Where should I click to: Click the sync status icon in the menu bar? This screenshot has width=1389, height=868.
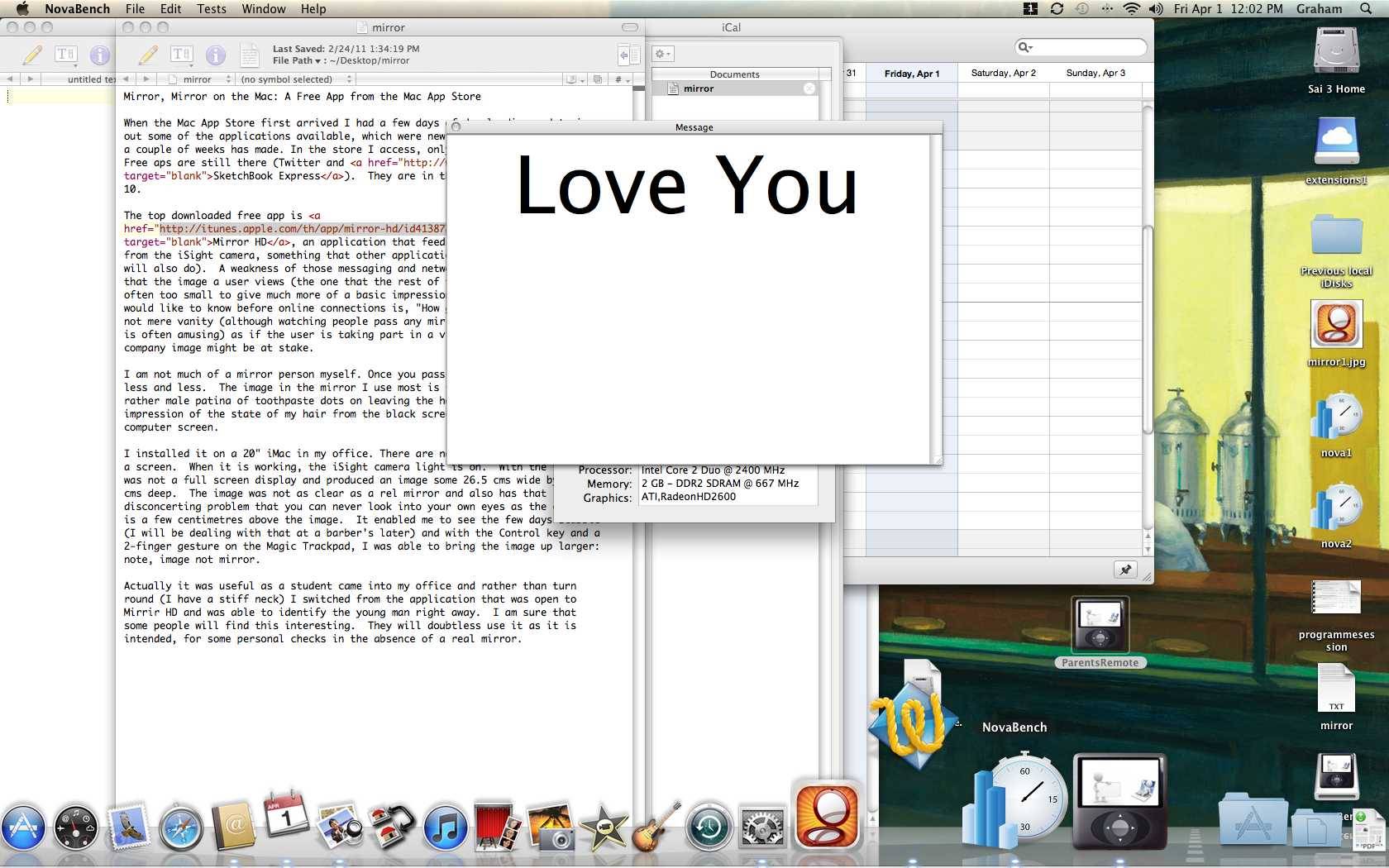click(x=1057, y=8)
